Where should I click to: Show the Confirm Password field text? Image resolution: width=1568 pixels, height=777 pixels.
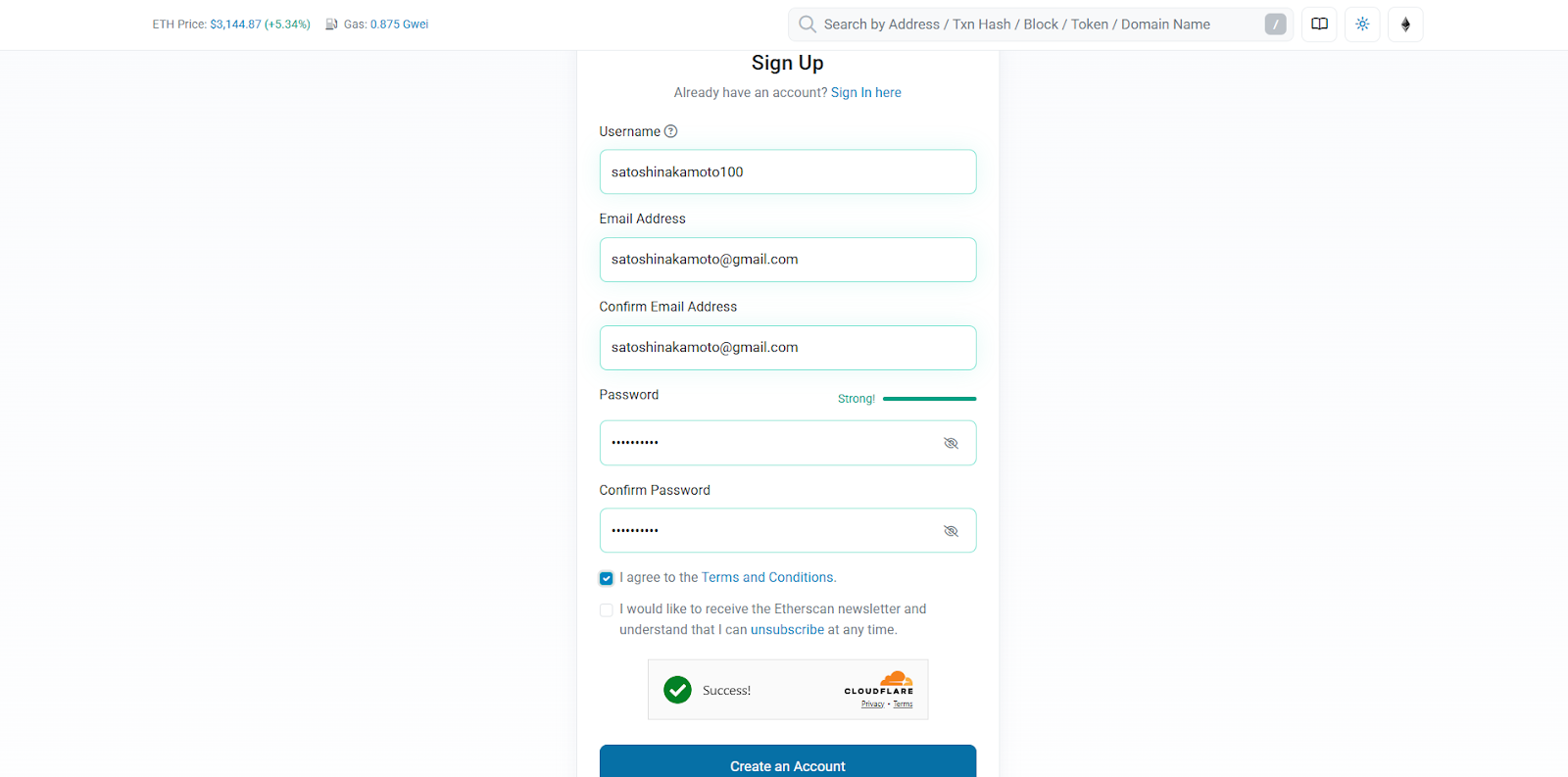coord(951,531)
